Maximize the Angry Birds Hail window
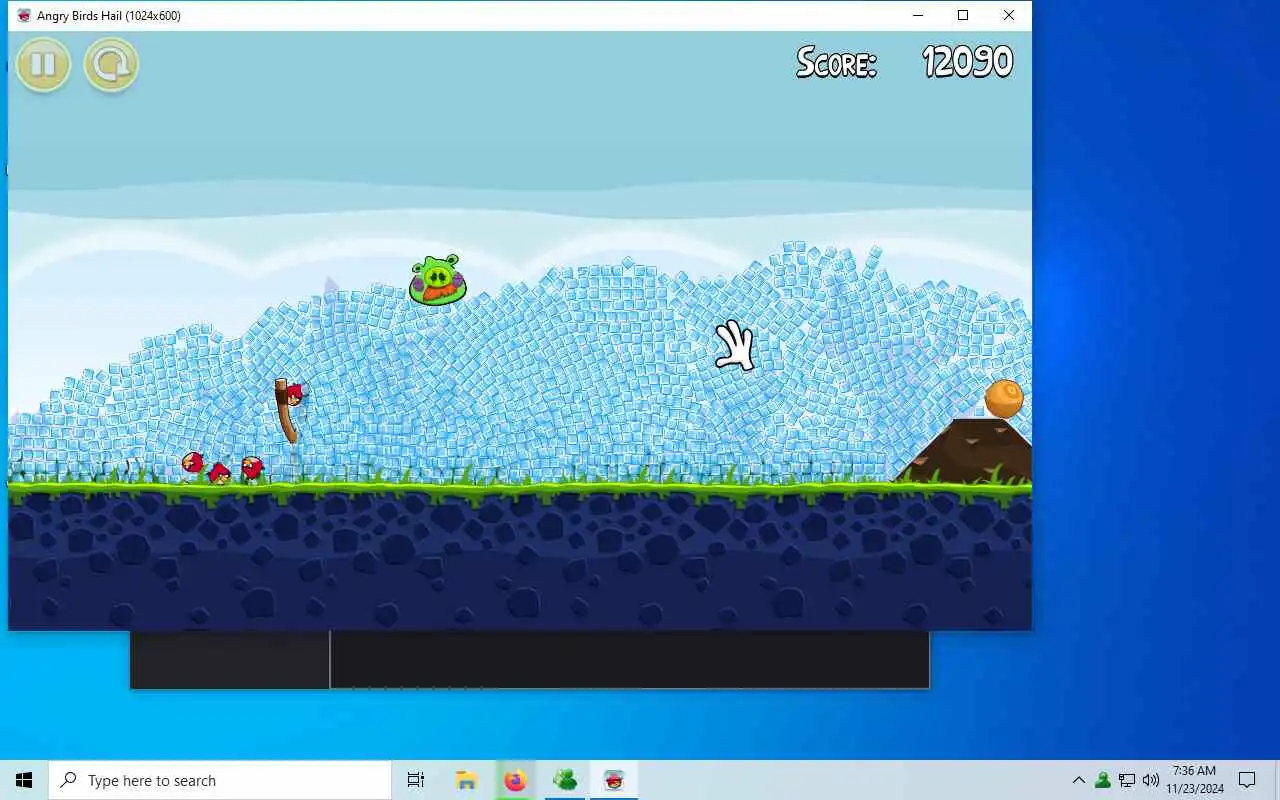The image size is (1280, 800). pos(963,15)
